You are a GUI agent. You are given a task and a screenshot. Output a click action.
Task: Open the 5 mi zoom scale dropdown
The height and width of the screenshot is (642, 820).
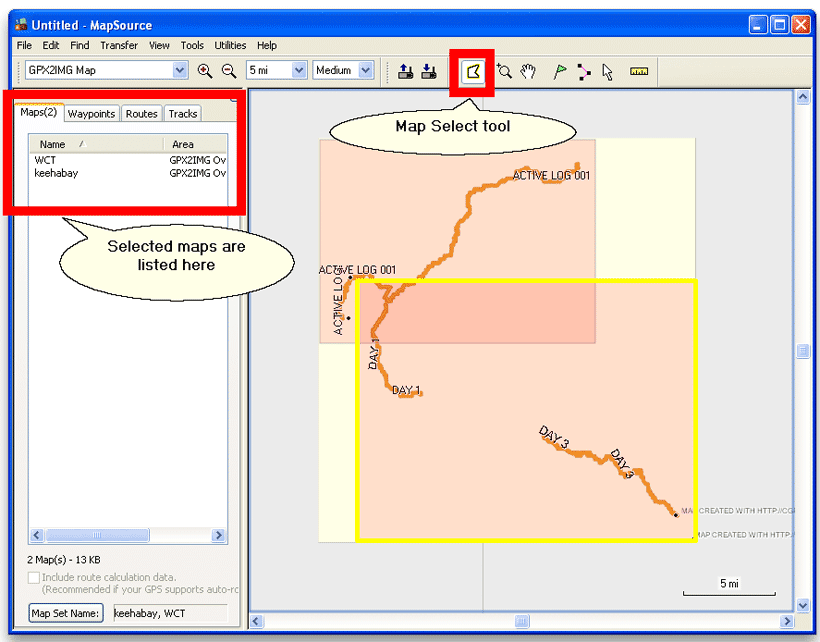point(299,70)
